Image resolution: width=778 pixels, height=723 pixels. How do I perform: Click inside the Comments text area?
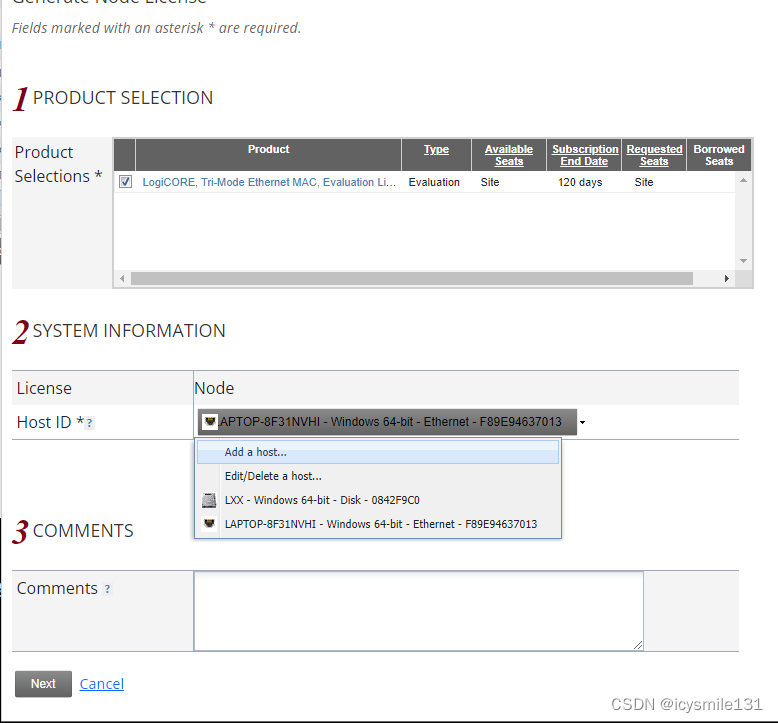click(x=419, y=611)
